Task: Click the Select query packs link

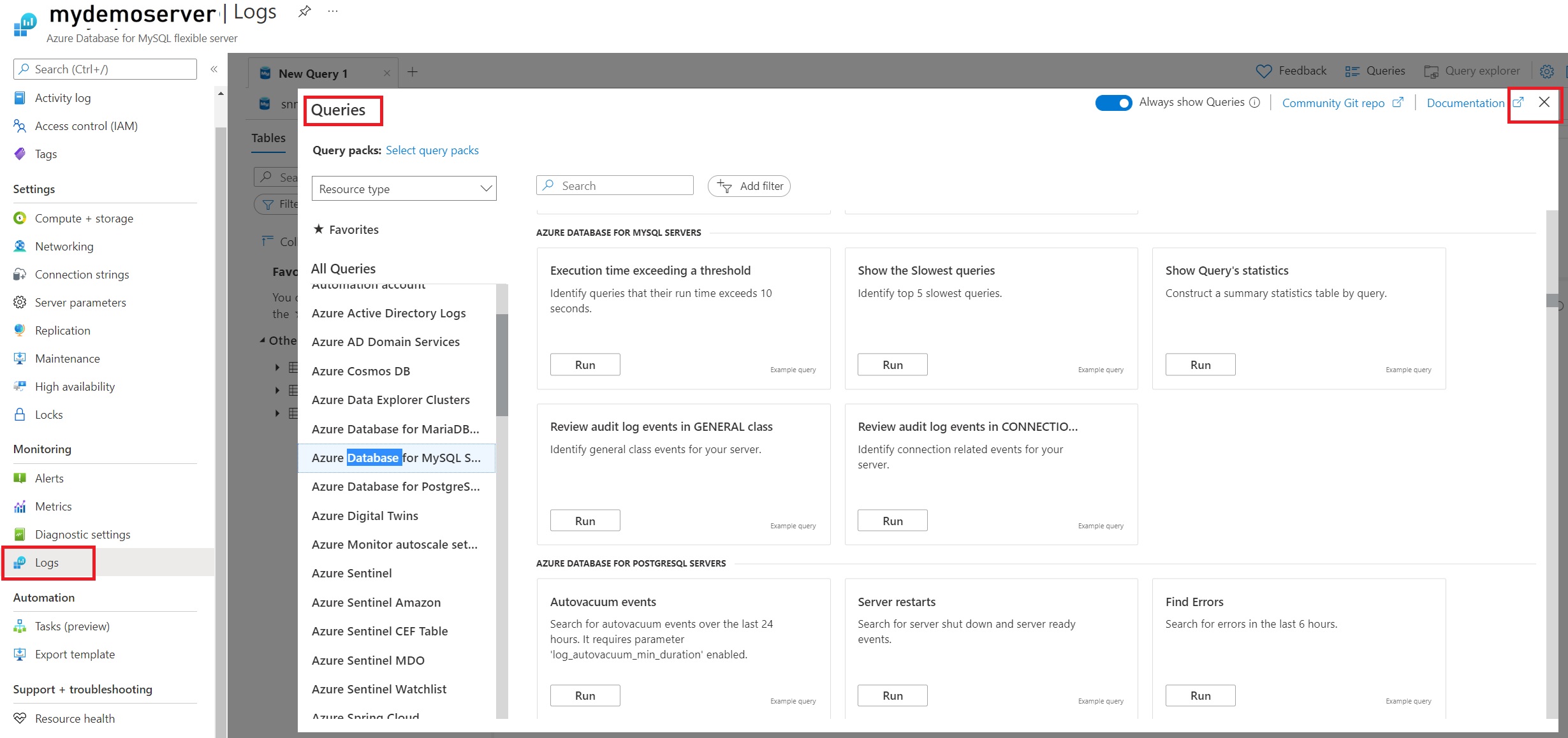Action: [432, 150]
